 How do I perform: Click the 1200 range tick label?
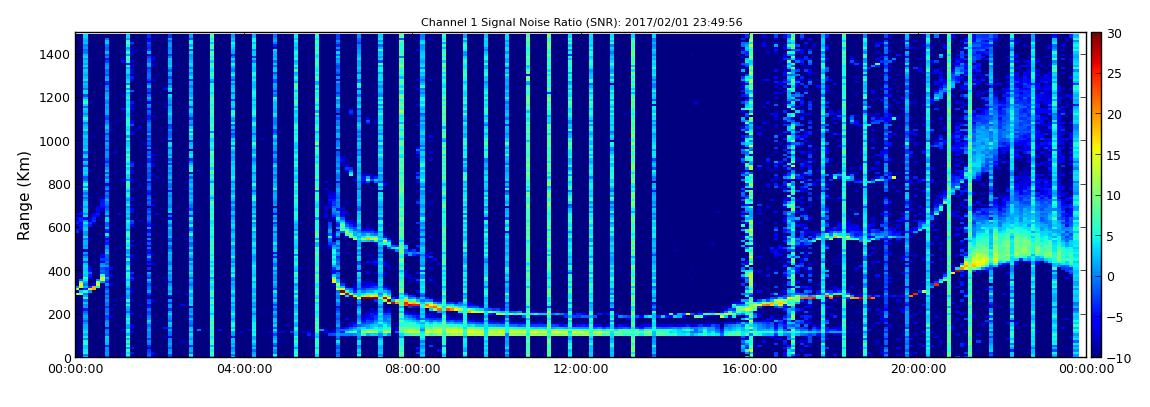56,98
